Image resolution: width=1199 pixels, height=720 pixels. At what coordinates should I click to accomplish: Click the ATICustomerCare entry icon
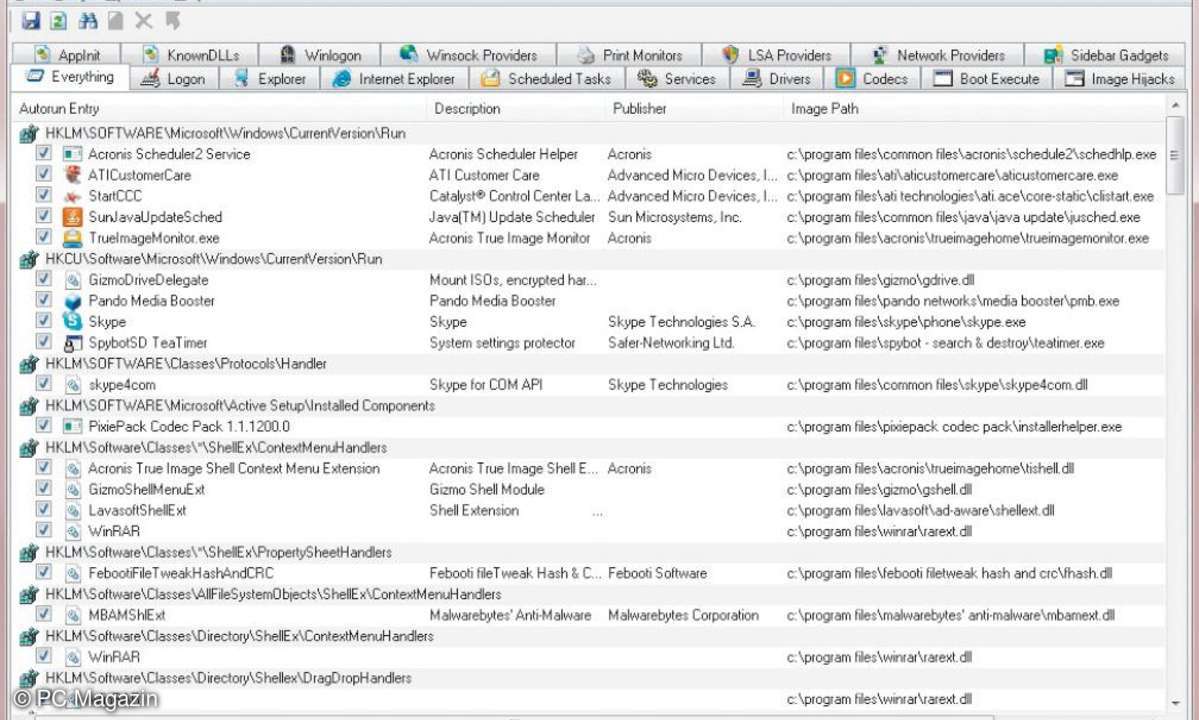[73, 175]
